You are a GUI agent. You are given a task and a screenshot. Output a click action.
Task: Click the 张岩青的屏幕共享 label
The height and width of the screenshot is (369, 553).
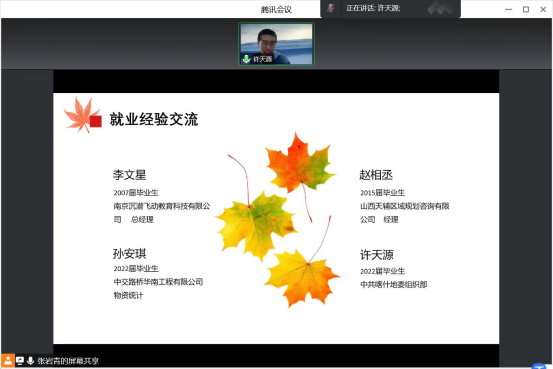click(68, 361)
